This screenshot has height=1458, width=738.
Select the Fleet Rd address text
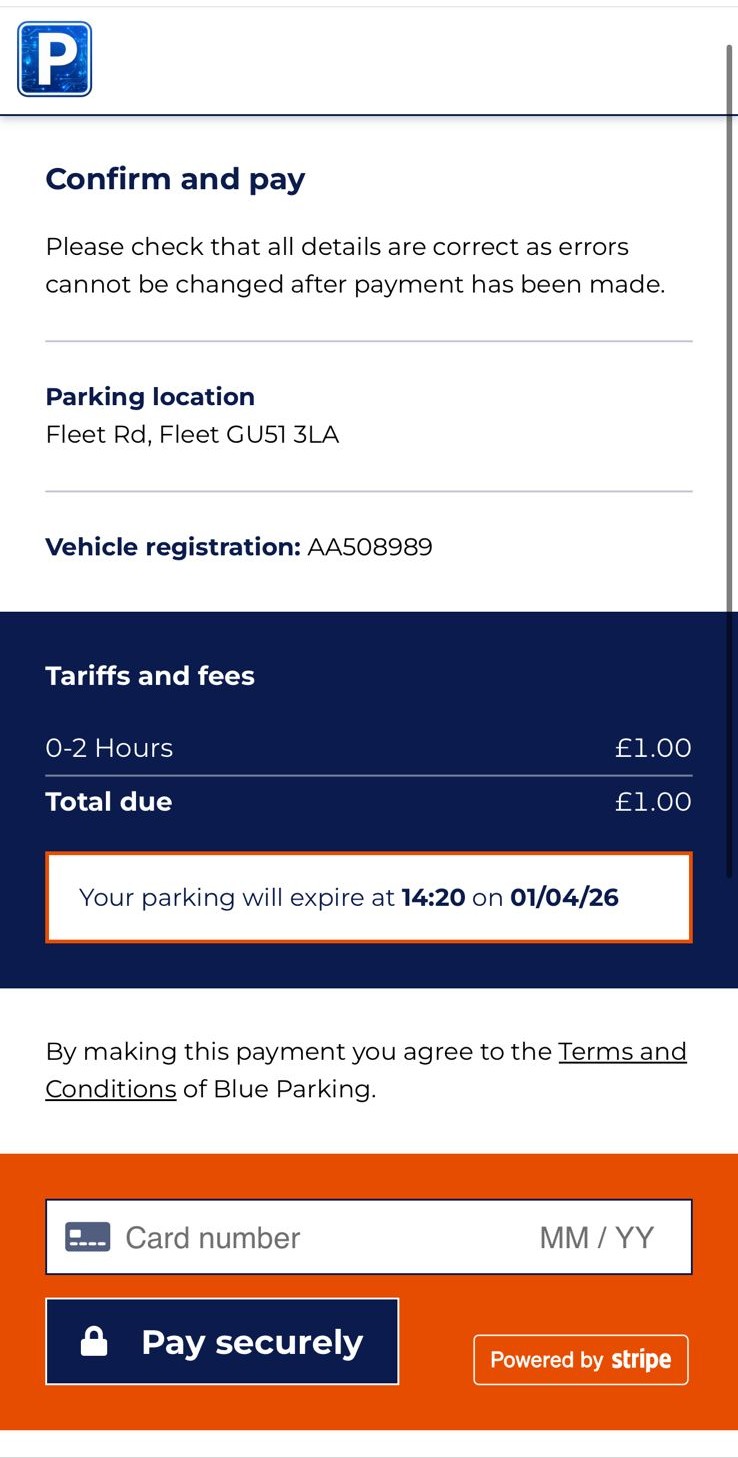tap(192, 435)
